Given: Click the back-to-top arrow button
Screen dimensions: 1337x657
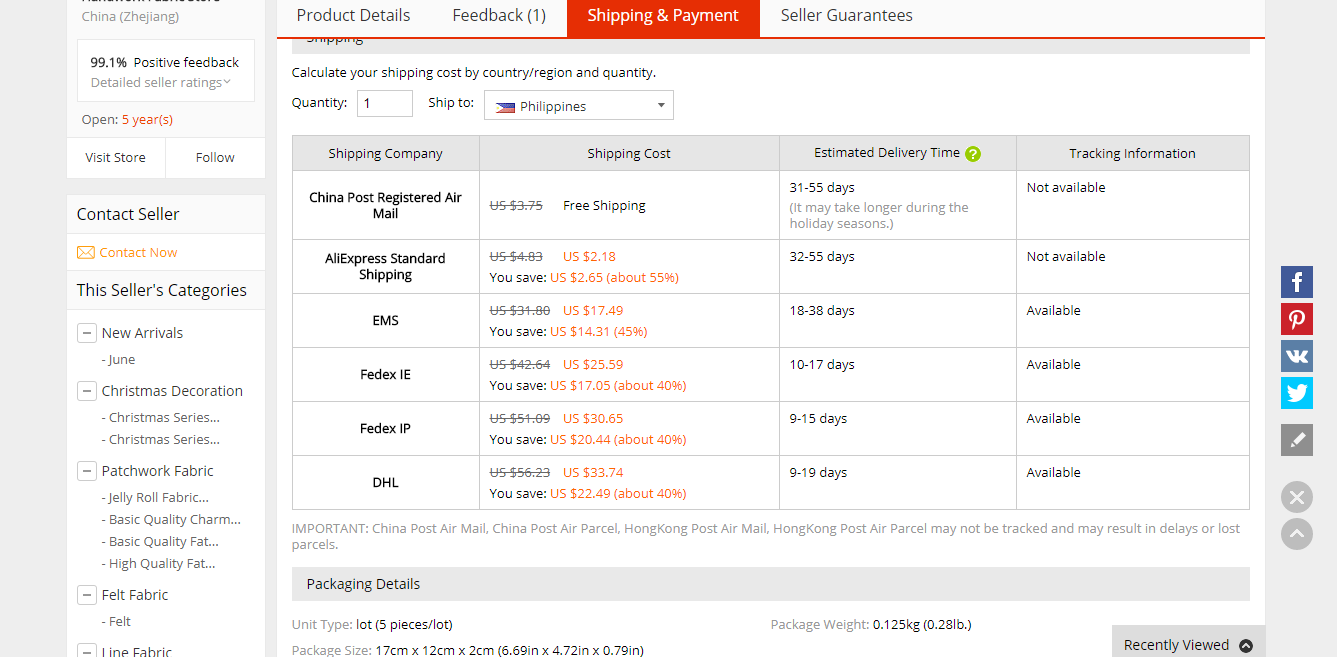Looking at the screenshot, I should click(1297, 533).
